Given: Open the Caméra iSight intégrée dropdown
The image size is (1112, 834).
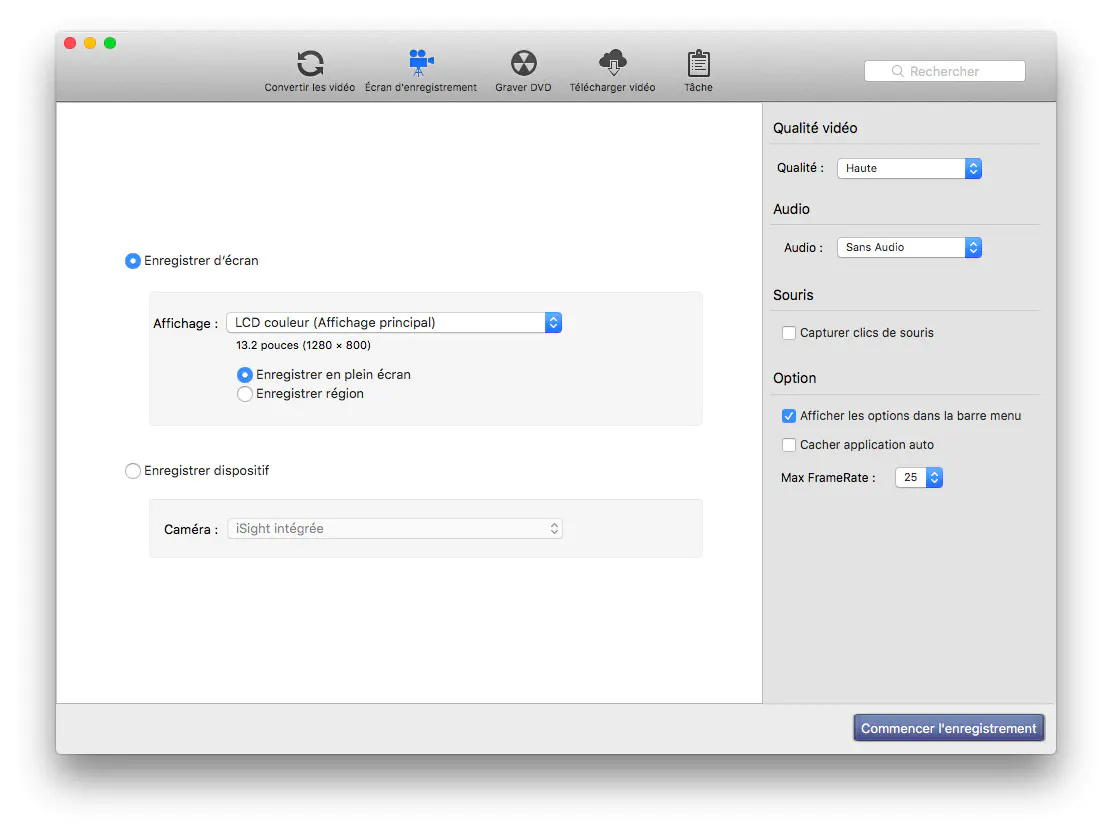Looking at the screenshot, I should coord(394,528).
